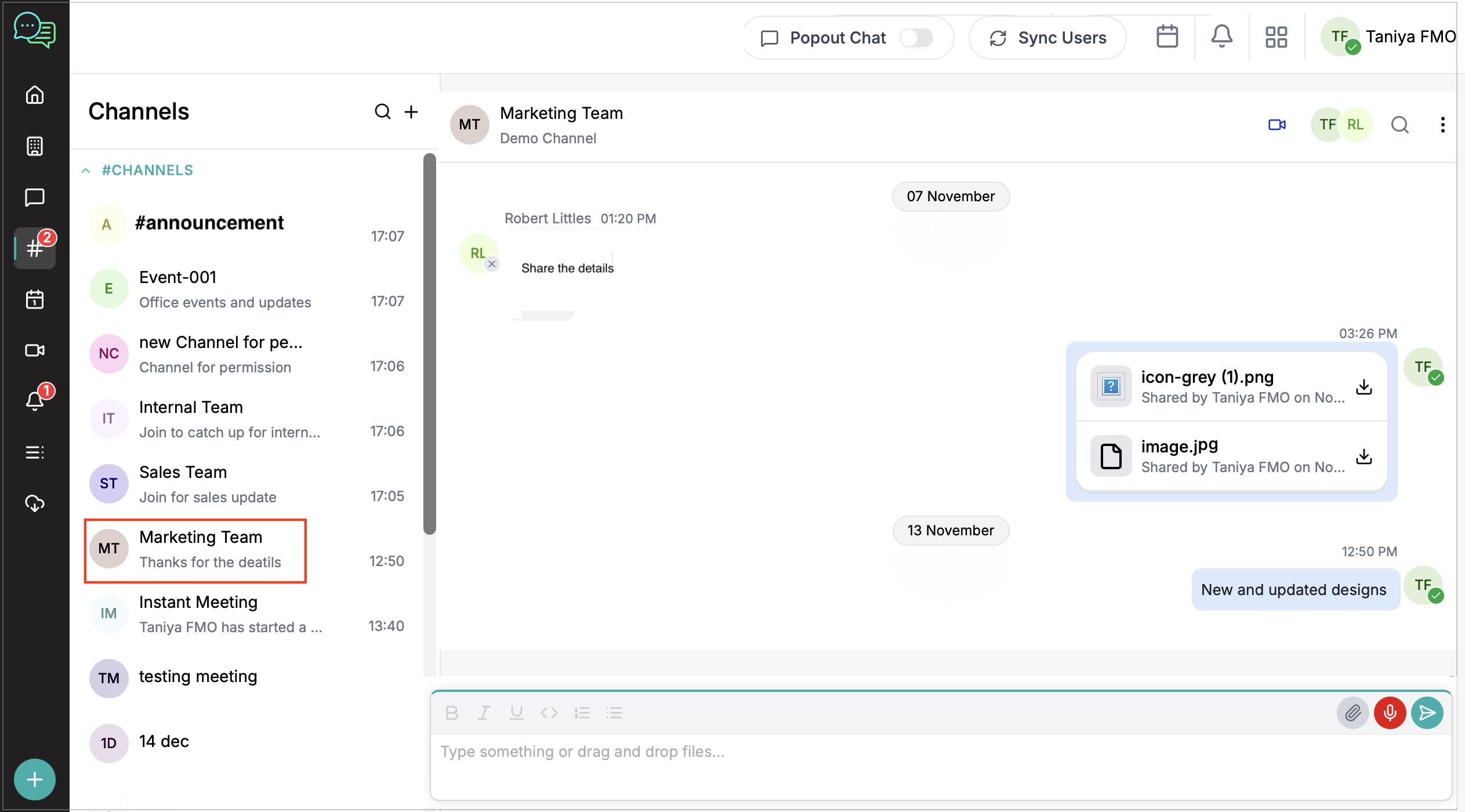The width and height of the screenshot is (1465, 812).
Task: Click the attach file paperclip icon
Action: pos(1352,713)
